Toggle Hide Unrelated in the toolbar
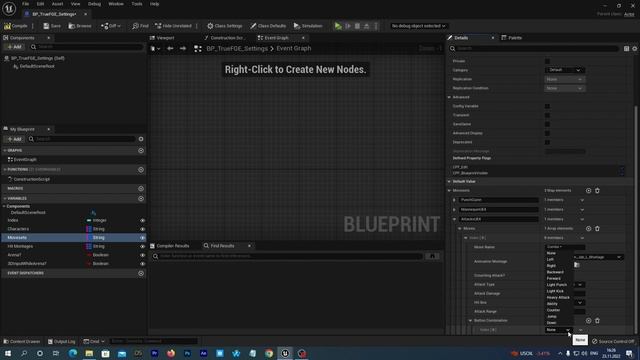 (x=173, y=26)
